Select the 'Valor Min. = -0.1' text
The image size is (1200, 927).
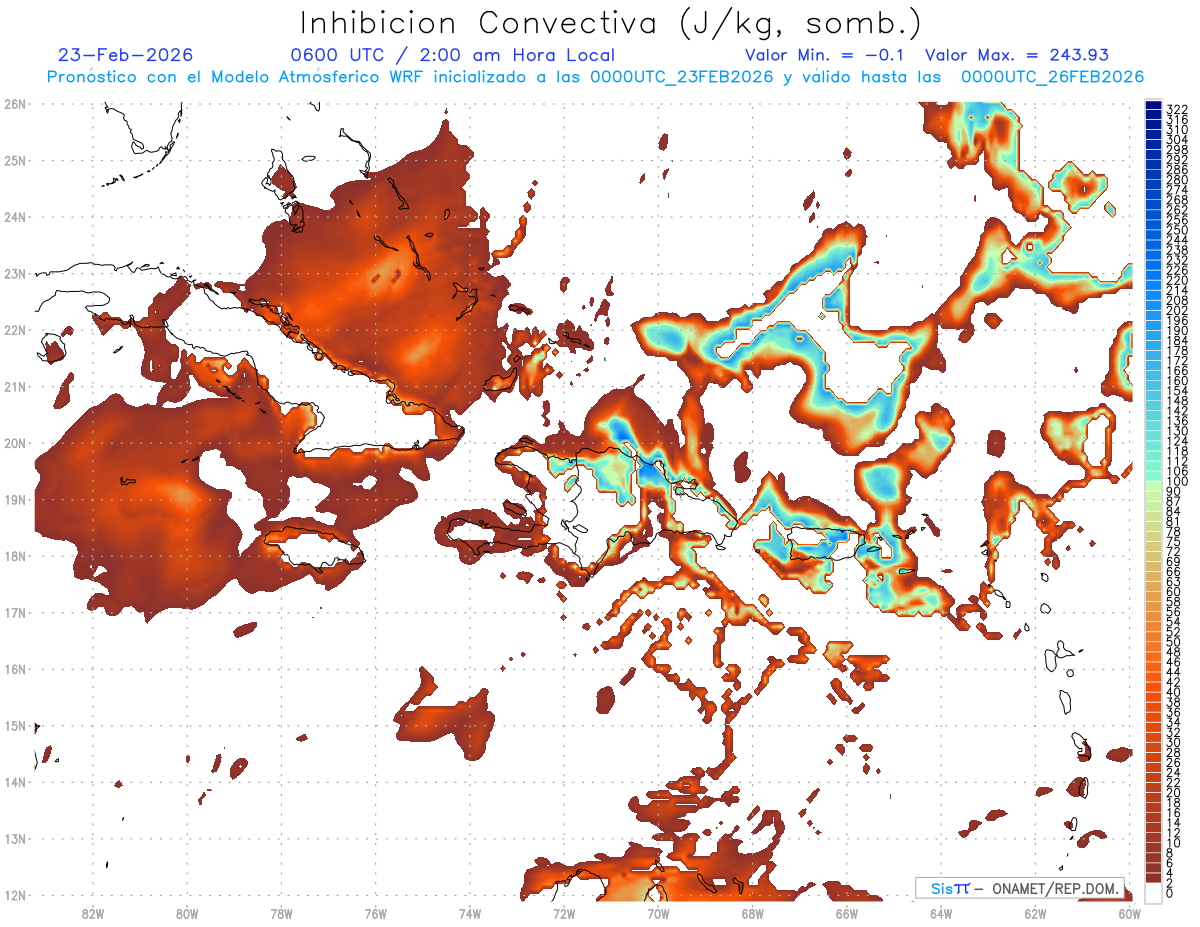click(824, 55)
